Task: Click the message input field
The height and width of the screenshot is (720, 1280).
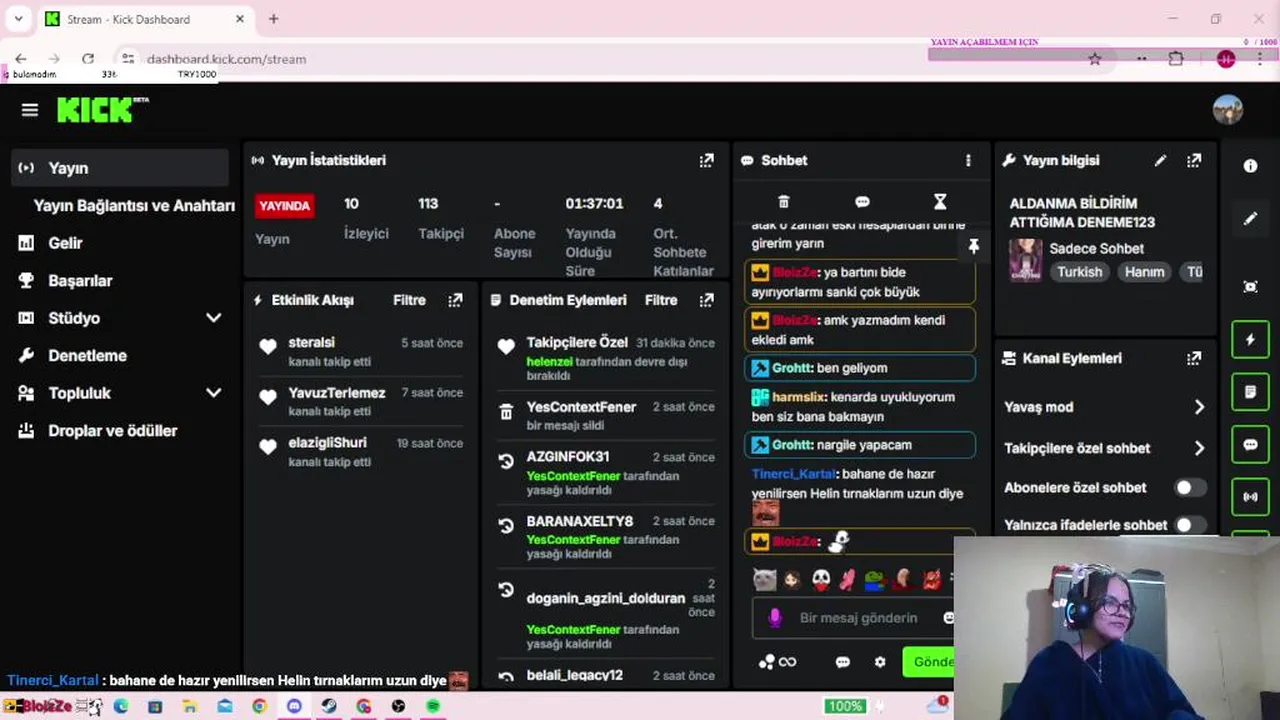Action: coord(860,618)
